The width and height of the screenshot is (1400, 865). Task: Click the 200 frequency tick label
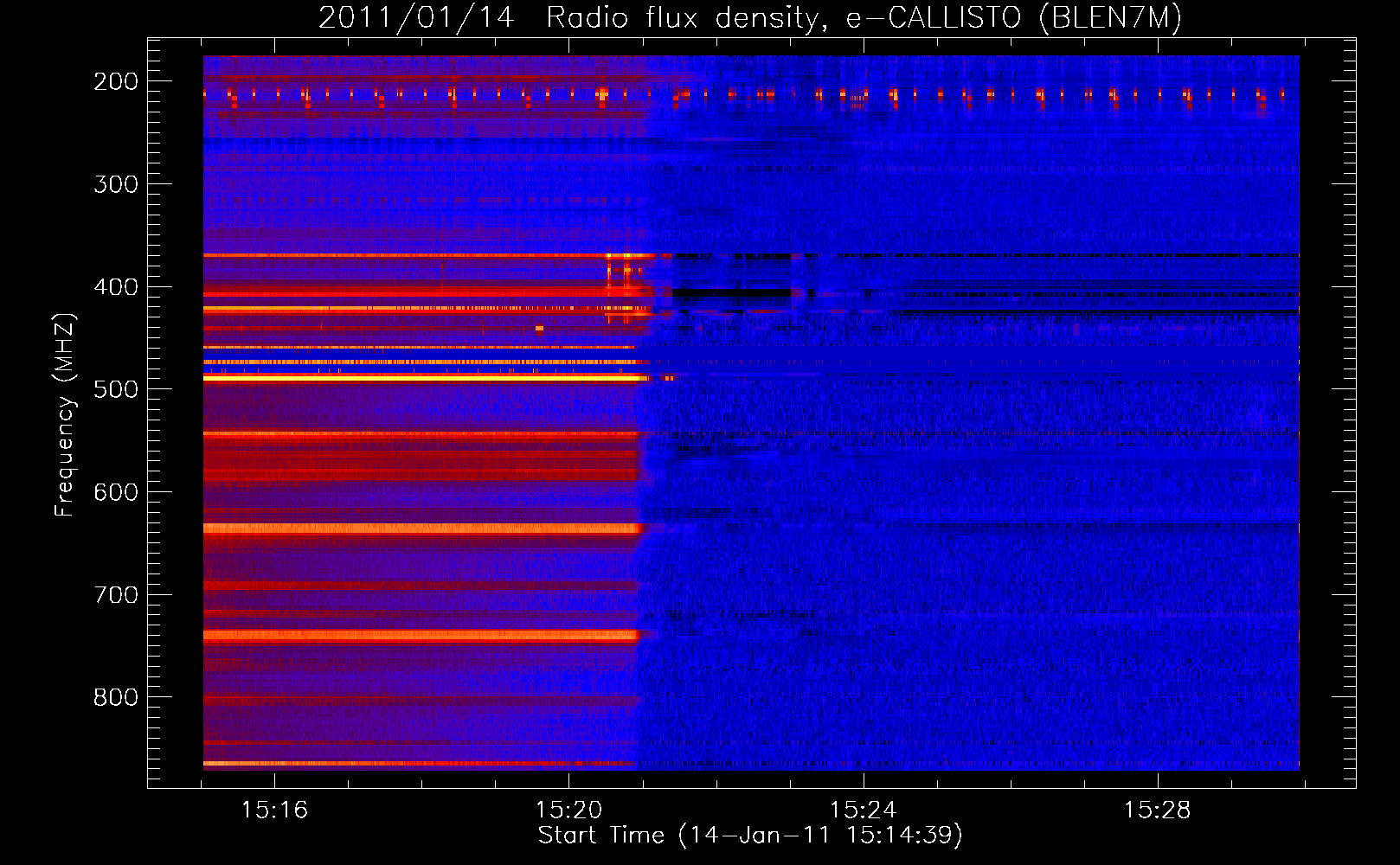tap(116, 81)
